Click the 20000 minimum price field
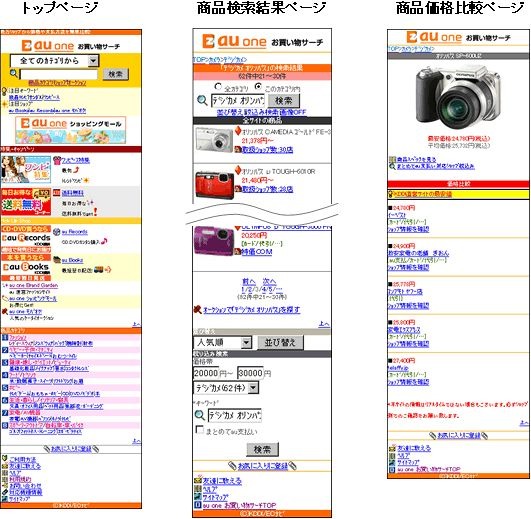531x519 pixels. (206, 373)
